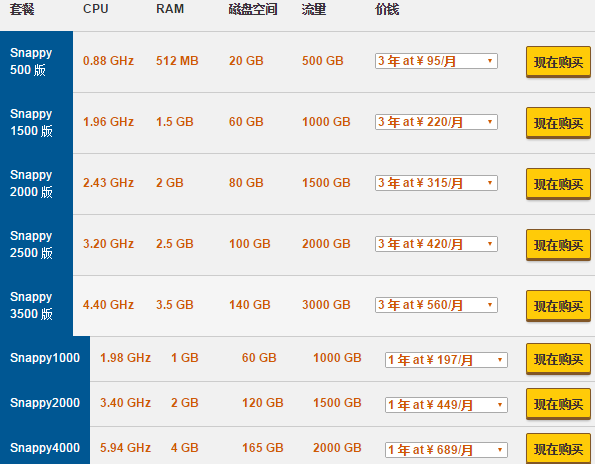Open the 1 年 at ¥197/月 dropdown
The width and height of the screenshot is (595, 464).
coord(446,360)
